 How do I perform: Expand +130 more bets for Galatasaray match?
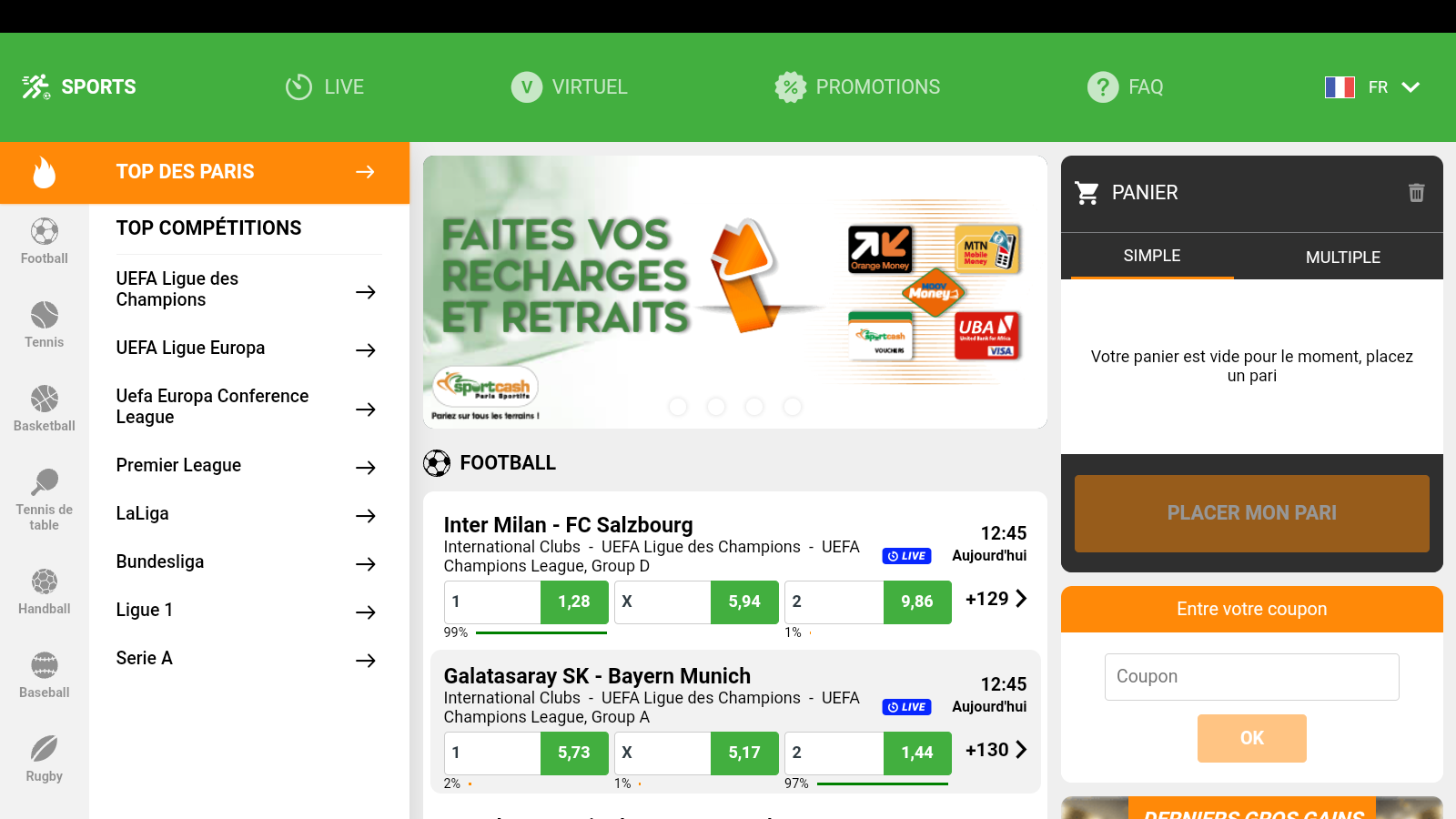coord(996,750)
